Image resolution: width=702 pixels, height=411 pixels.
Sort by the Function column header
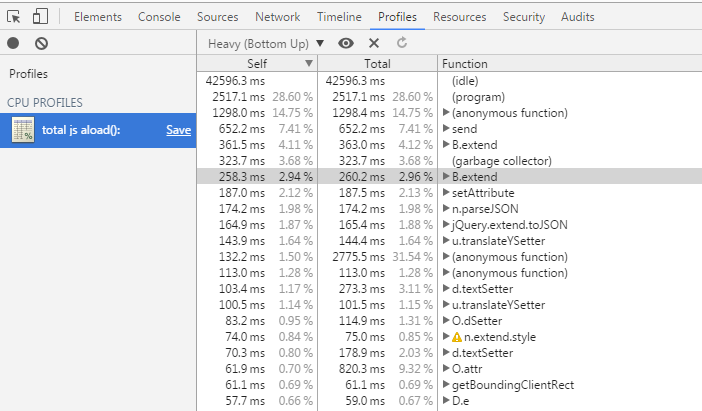click(x=569, y=64)
